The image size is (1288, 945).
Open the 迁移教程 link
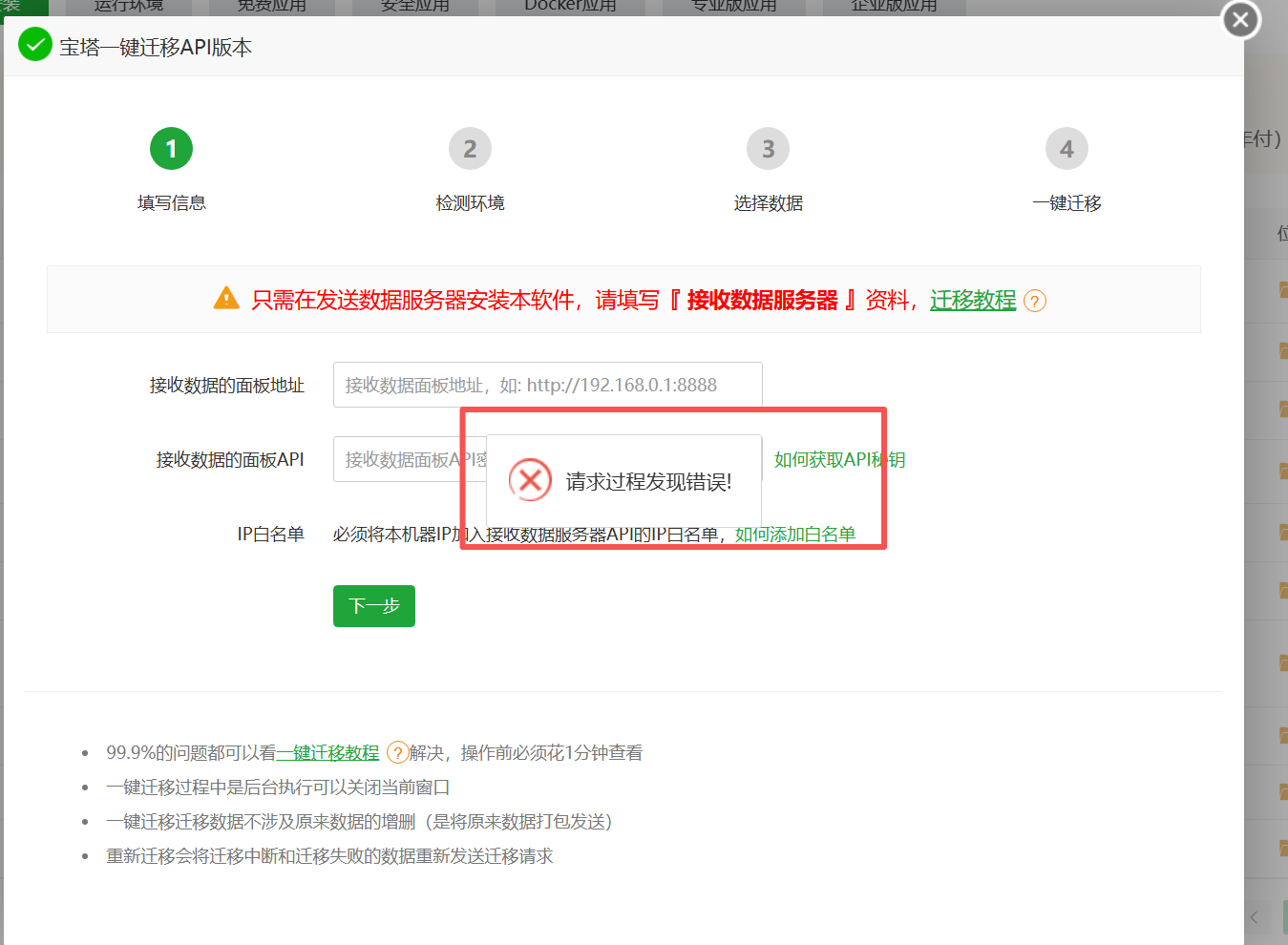tap(972, 301)
